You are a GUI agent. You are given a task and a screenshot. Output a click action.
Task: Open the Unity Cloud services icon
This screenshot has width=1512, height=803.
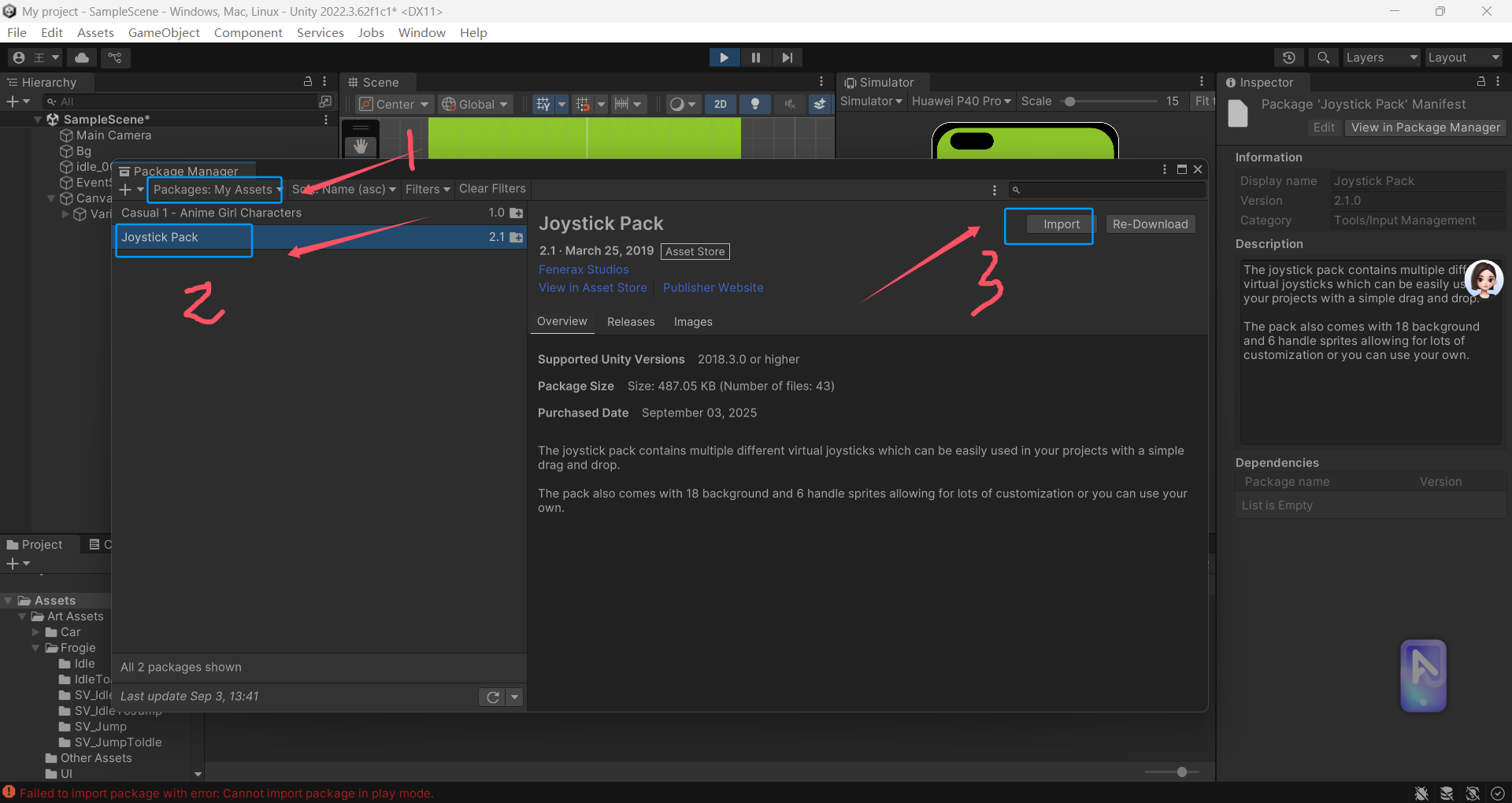tap(82, 57)
